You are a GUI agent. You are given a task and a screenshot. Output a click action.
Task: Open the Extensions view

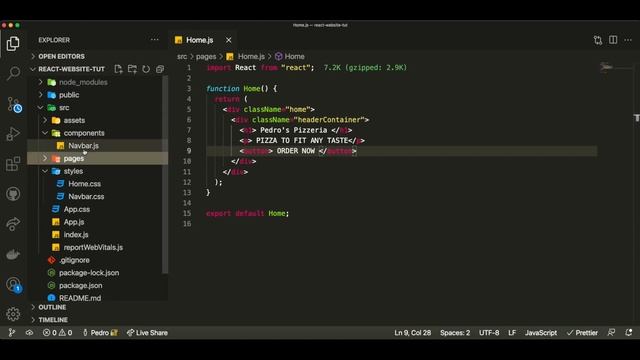pos(13,164)
